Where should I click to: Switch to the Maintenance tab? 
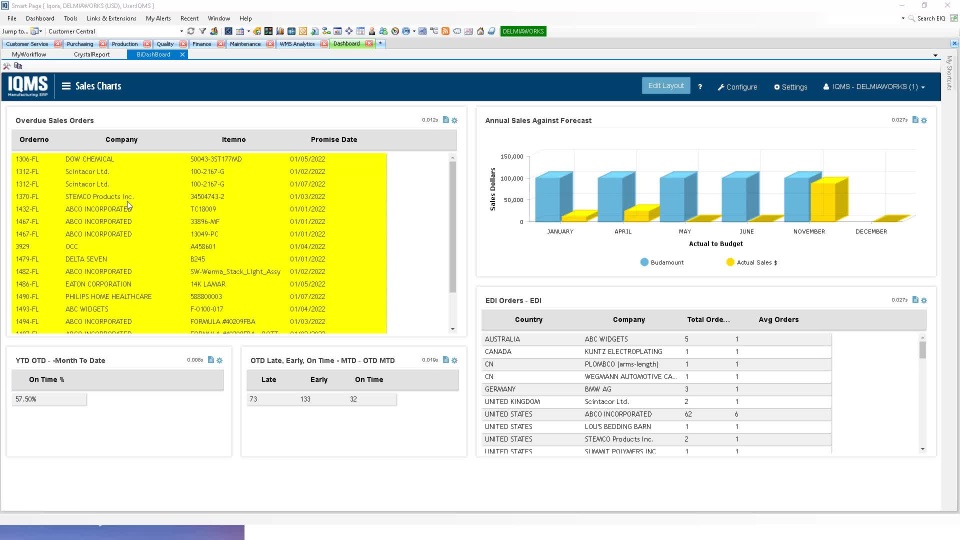(245, 44)
